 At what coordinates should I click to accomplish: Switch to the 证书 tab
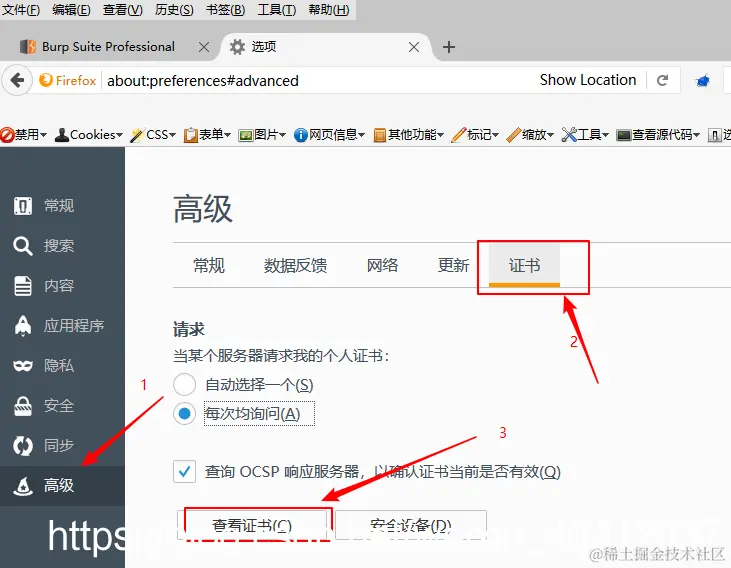click(524, 265)
